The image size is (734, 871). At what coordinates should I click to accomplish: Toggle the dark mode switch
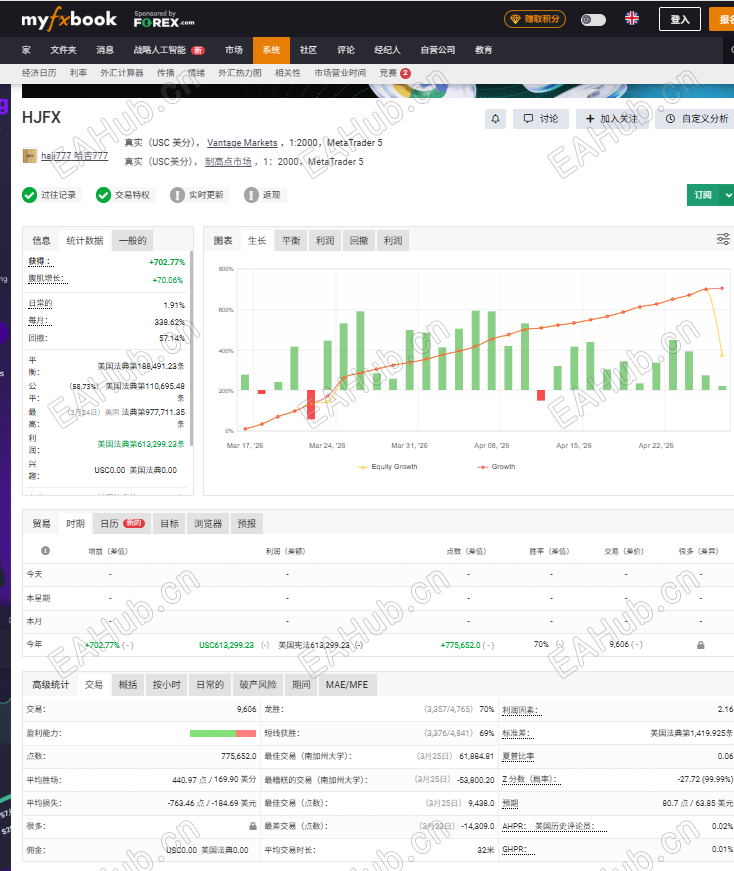(x=593, y=20)
